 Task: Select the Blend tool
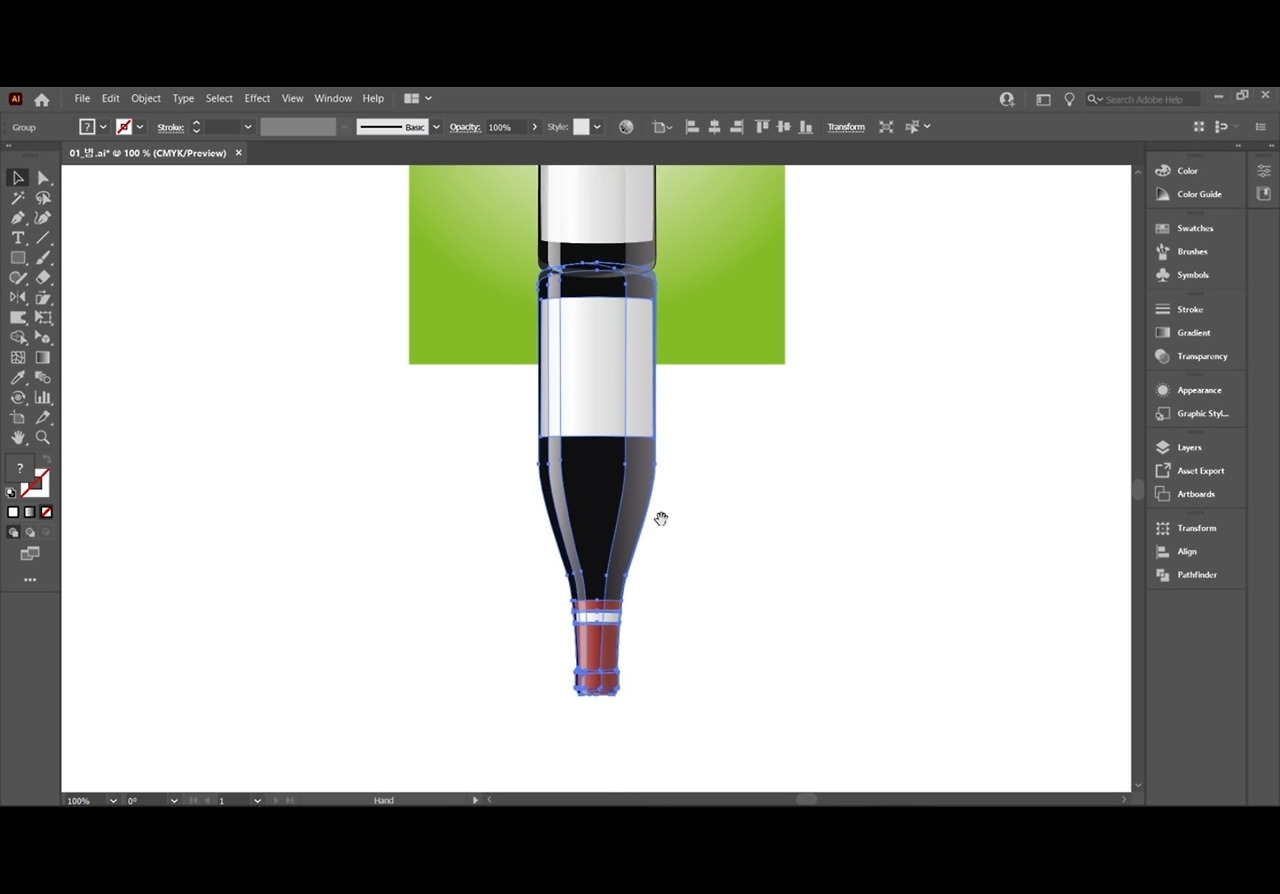point(43,378)
